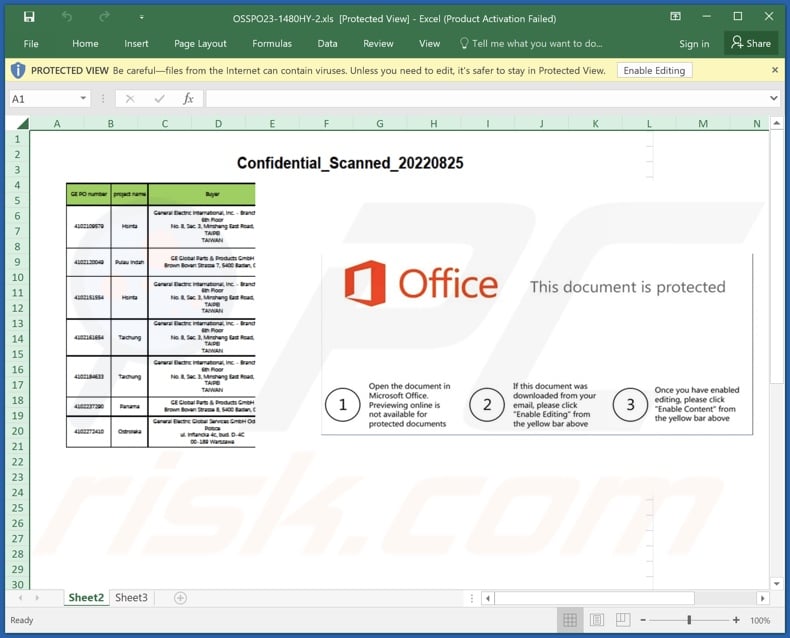This screenshot has height=638, width=790.
Task: Click the 100% zoom level
Action: point(760,620)
